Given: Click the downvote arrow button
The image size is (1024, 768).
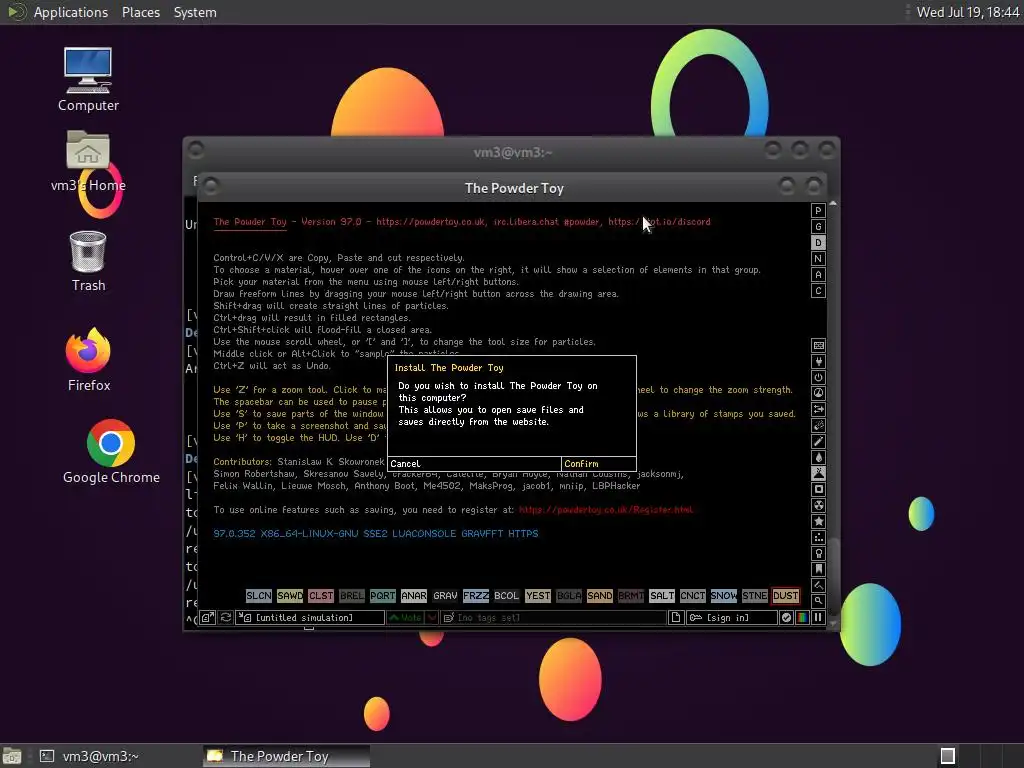Looking at the screenshot, I should tap(432, 617).
